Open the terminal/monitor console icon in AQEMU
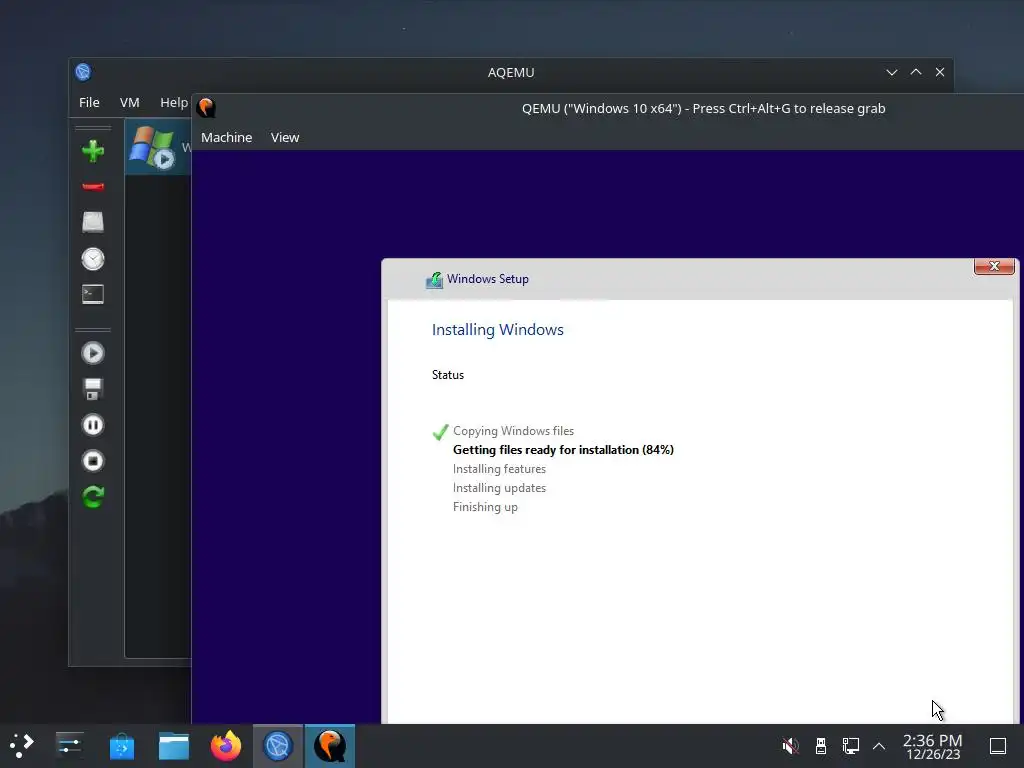The image size is (1024, 768). click(93, 295)
